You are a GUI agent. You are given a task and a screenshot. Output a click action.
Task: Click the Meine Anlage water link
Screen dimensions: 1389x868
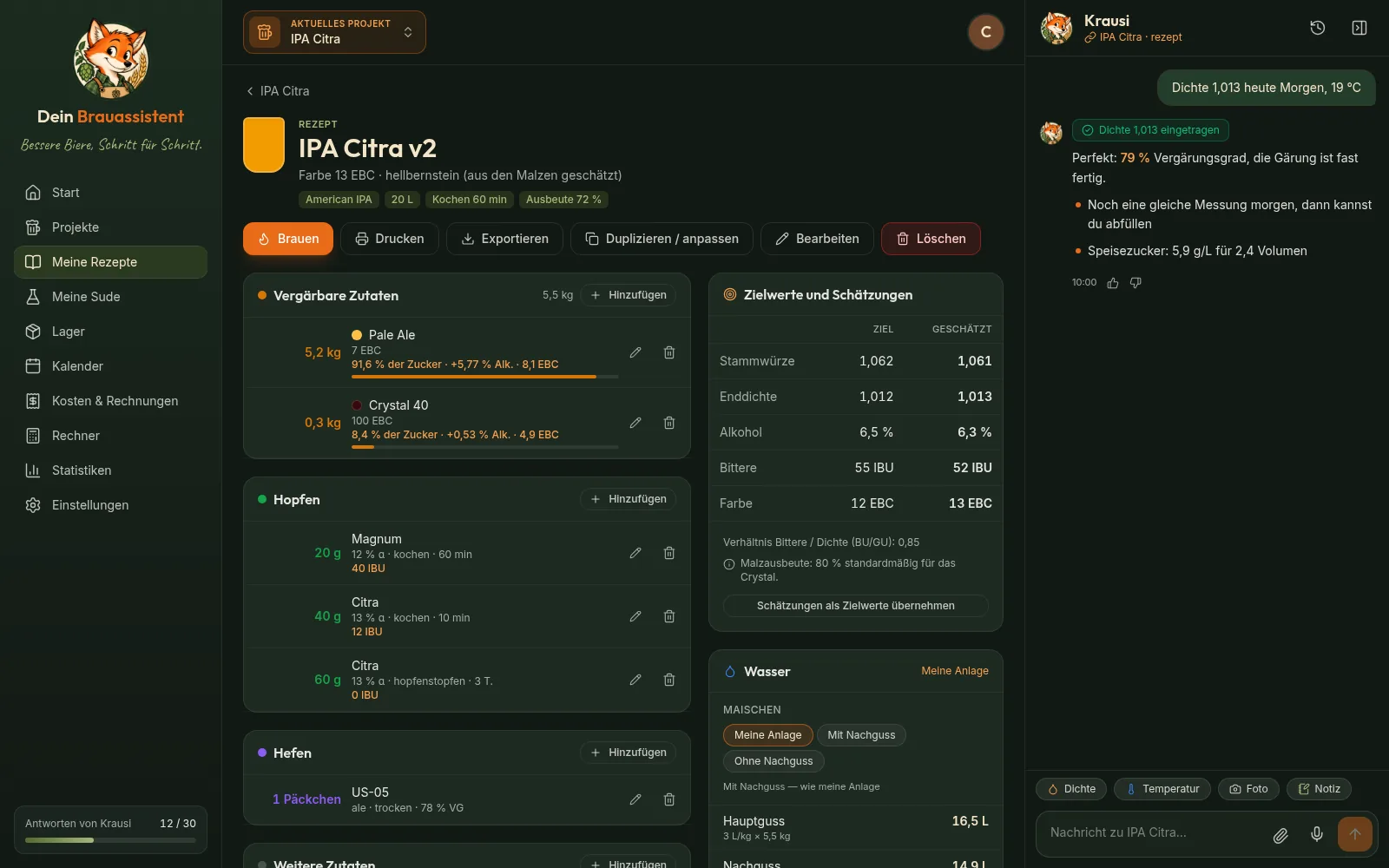(x=955, y=671)
